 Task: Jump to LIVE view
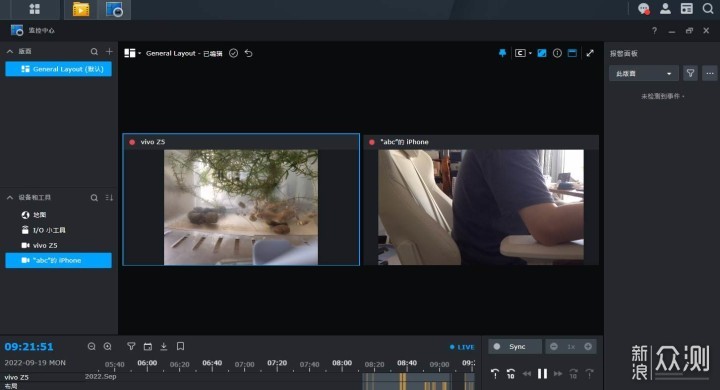coord(462,347)
